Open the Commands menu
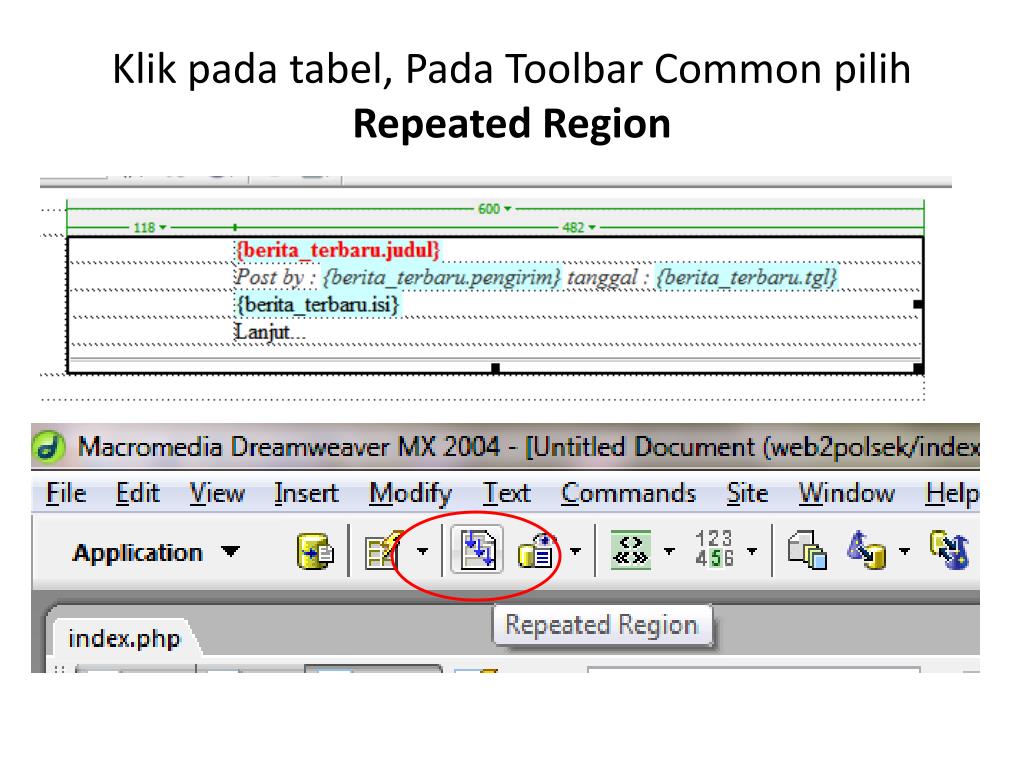Image resolution: width=1024 pixels, height=768 pixels. coord(628,493)
